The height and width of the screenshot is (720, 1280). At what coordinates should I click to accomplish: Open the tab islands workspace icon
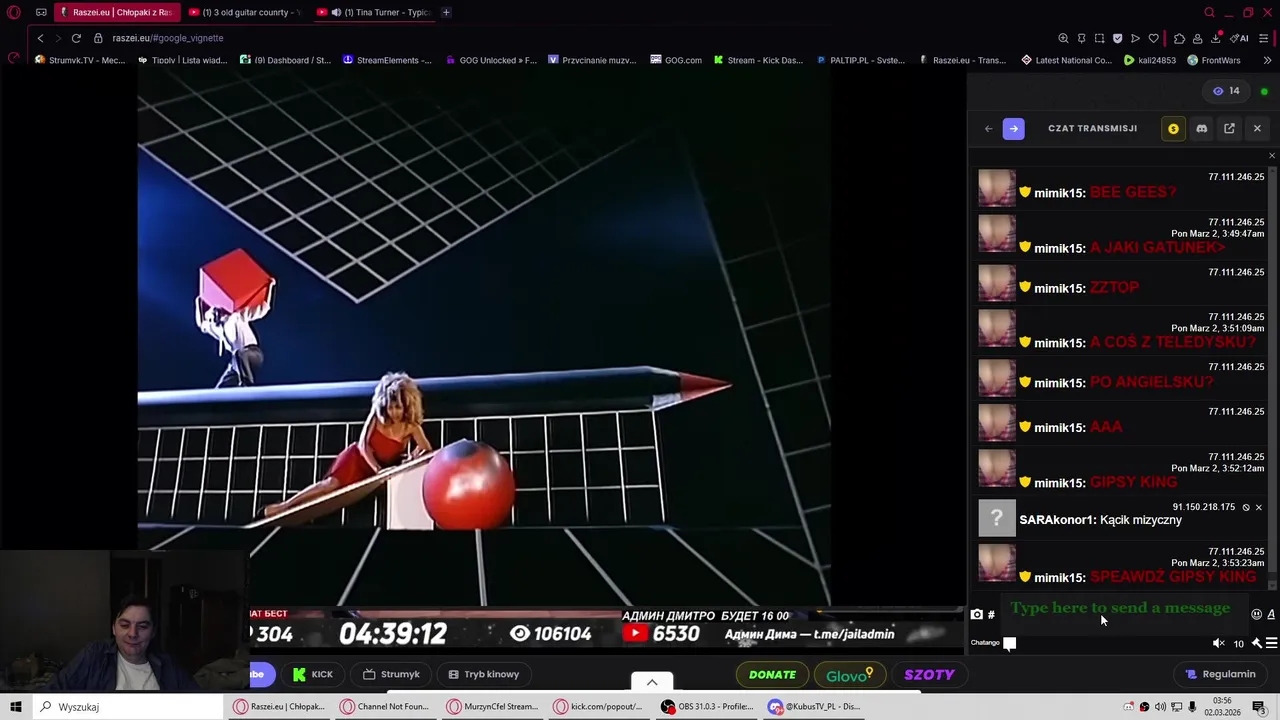point(41,12)
